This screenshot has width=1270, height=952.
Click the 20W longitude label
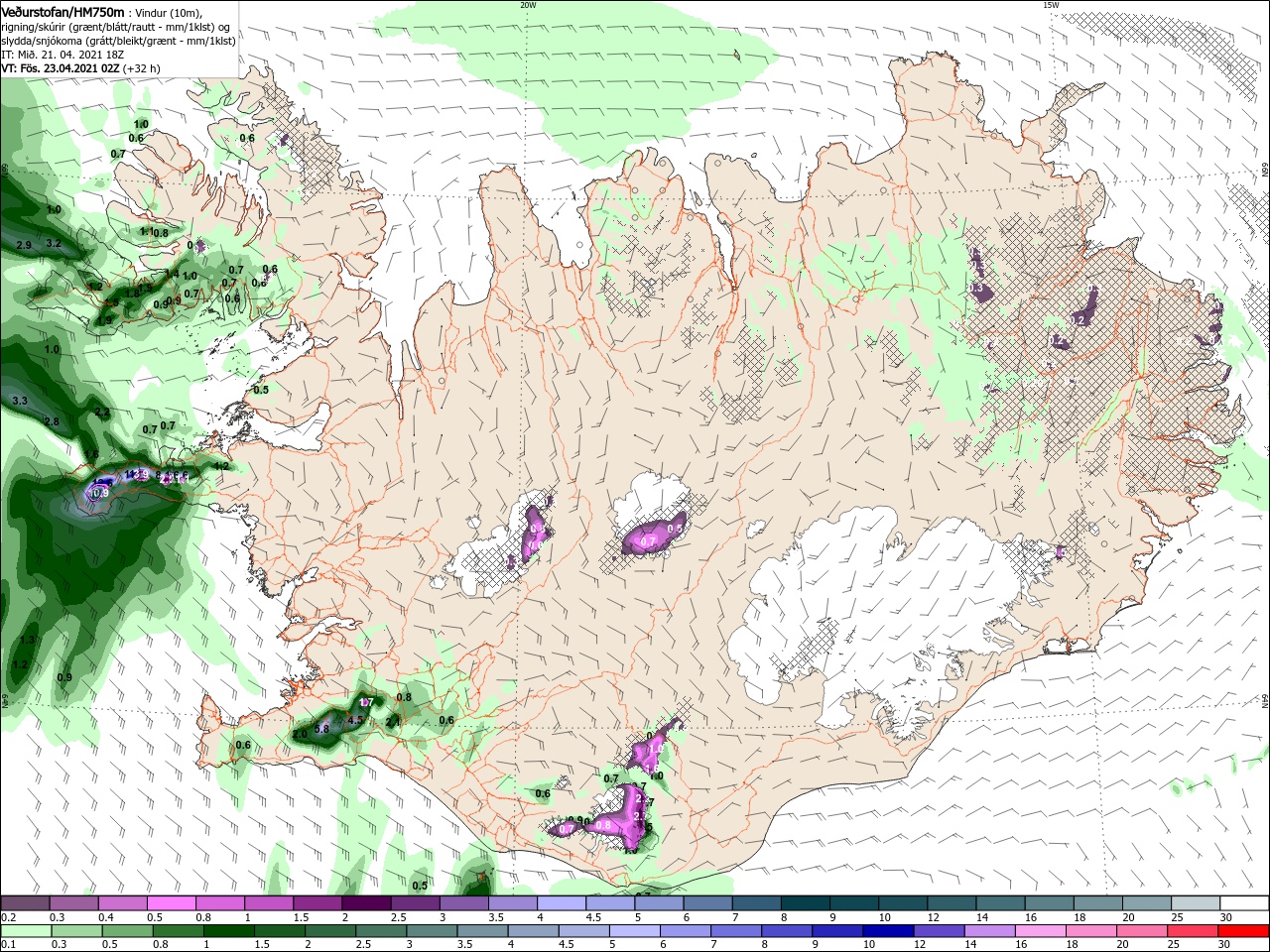coord(528,5)
